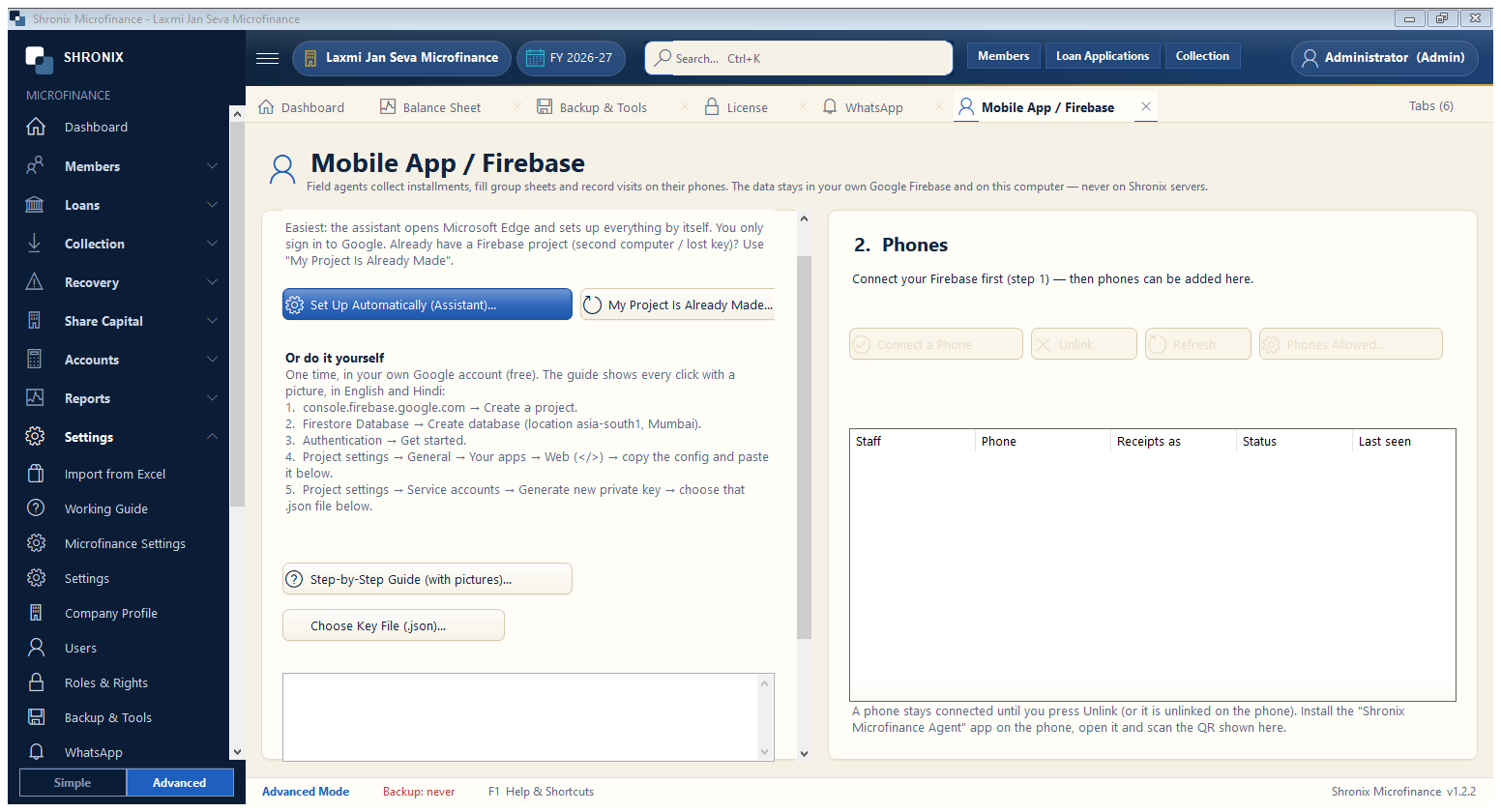Click the Settings gear icon beside Settings group
The width and height of the screenshot is (1501, 812).
(35, 437)
